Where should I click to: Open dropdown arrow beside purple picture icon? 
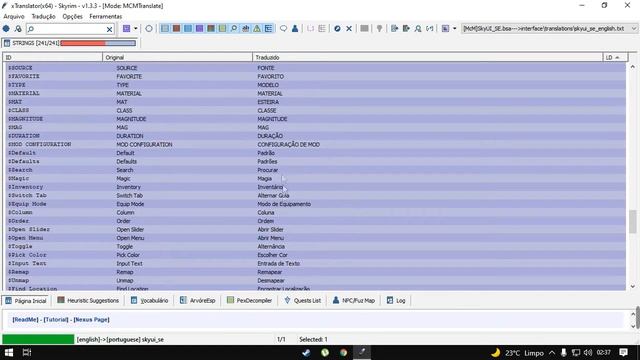tap(454, 29)
